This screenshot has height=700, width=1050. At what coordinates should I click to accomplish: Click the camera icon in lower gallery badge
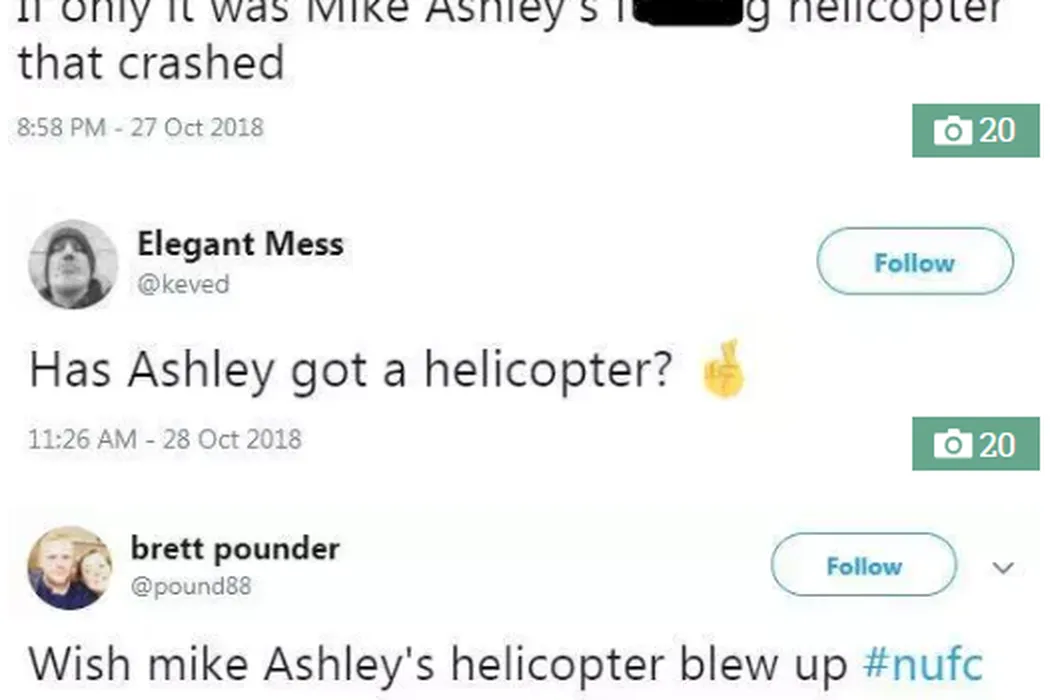coord(953,444)
